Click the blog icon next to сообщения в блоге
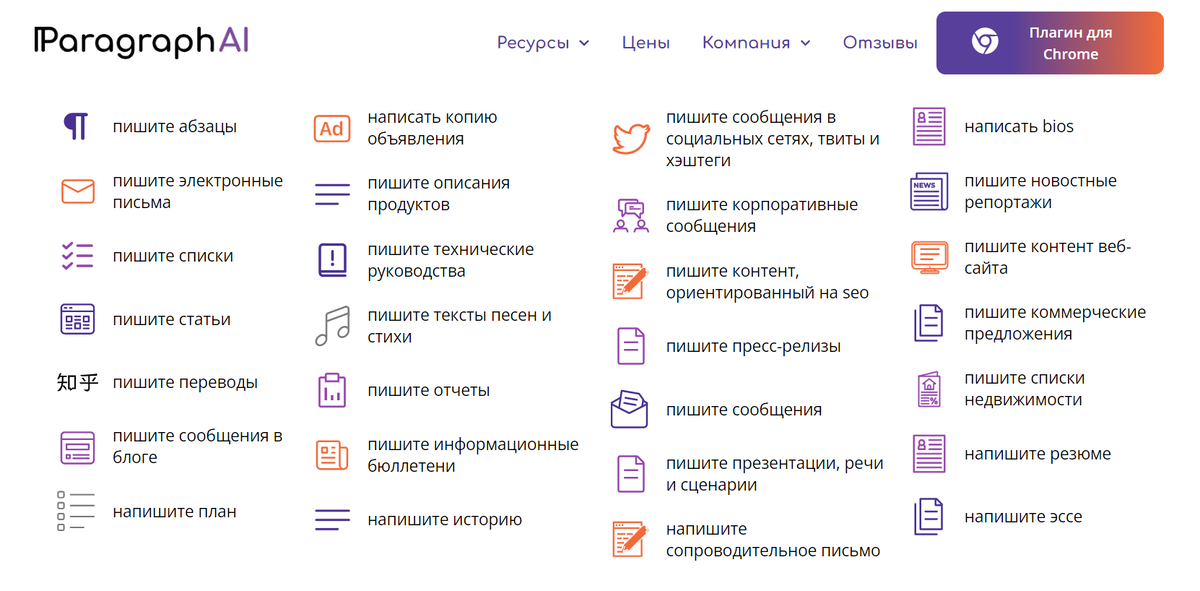The image size is (1200, 591). click(78, 447)
